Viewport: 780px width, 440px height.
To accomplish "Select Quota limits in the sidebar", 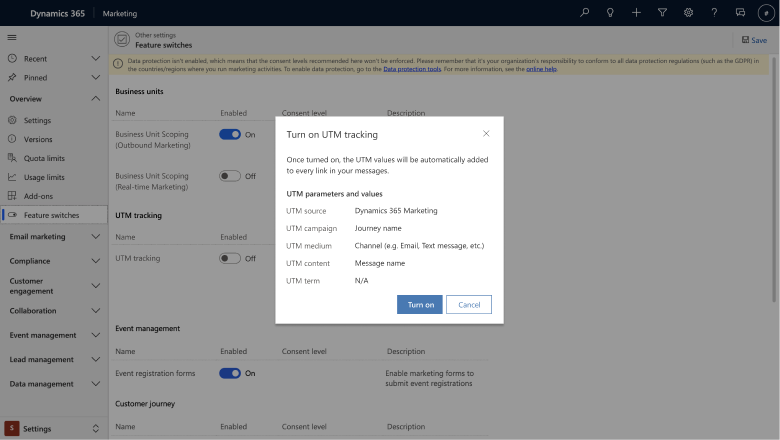I will [44, 158].
